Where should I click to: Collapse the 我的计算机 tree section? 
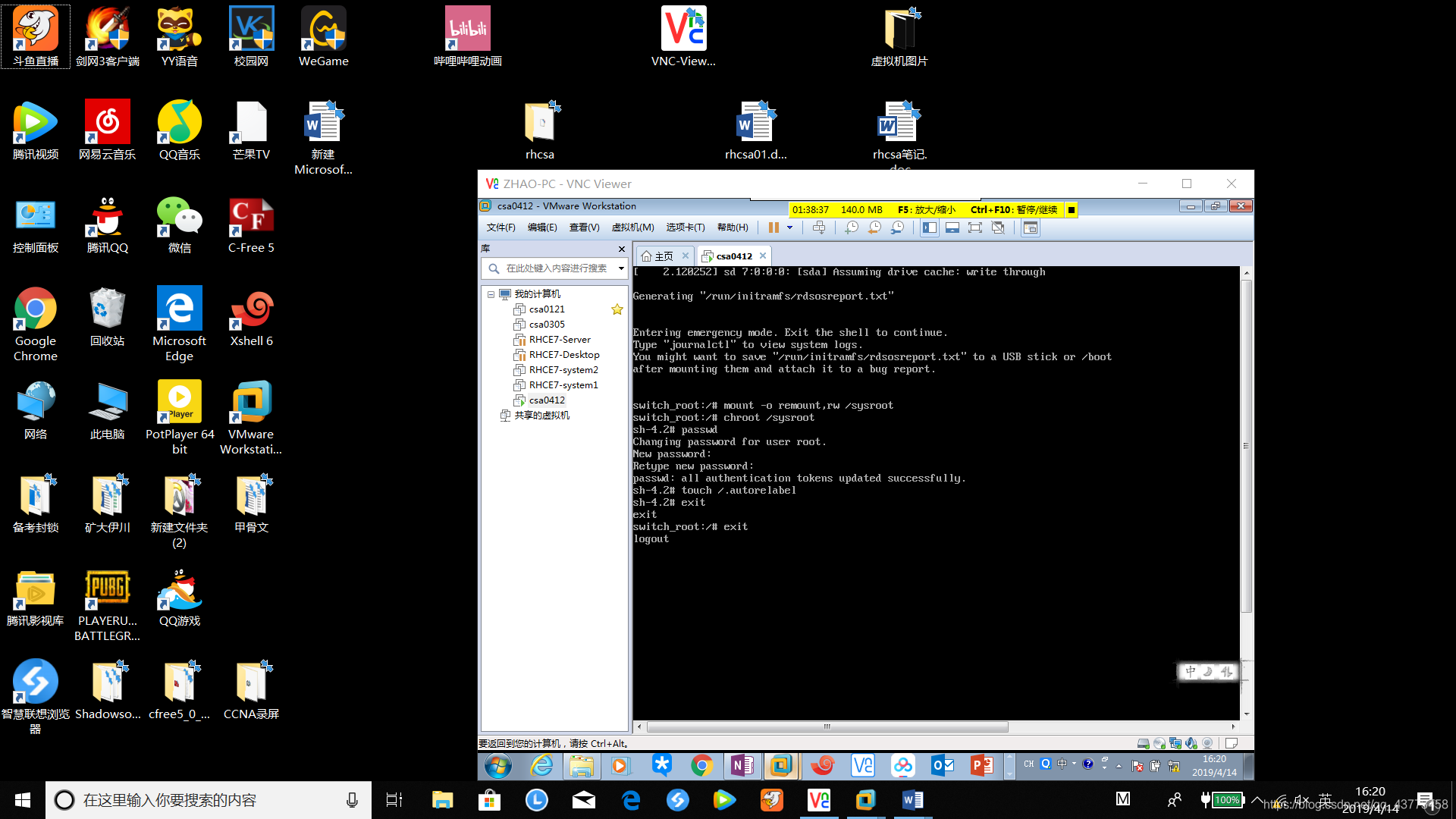coord(491,293)
